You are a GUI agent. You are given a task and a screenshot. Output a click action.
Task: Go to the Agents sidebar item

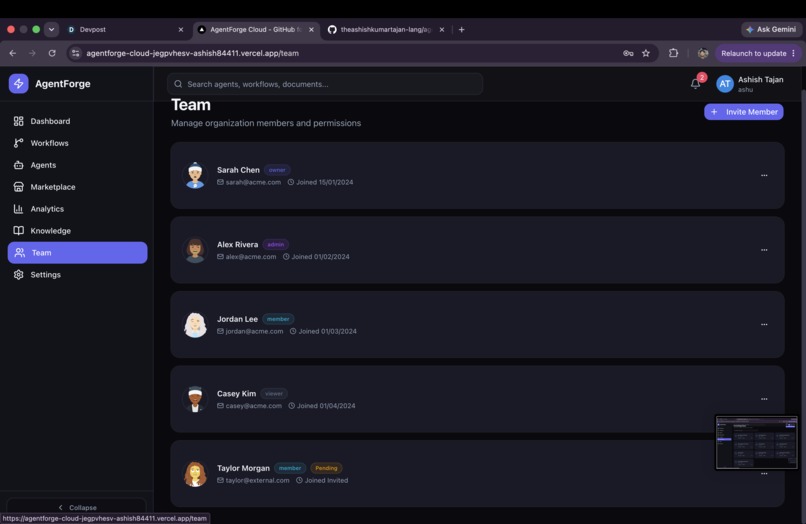coord(77,165)
